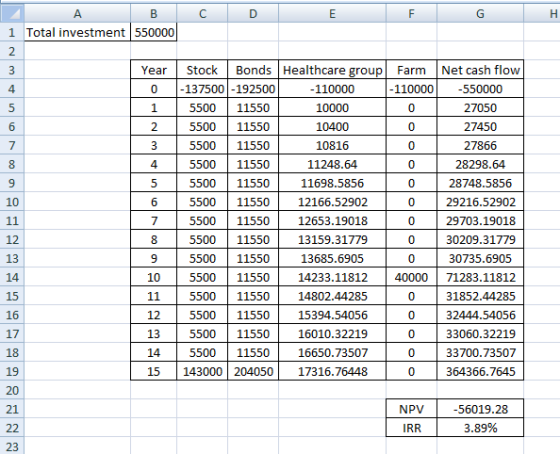
Task: Click the 'Bonds' header cell
Action: (253, 70)
